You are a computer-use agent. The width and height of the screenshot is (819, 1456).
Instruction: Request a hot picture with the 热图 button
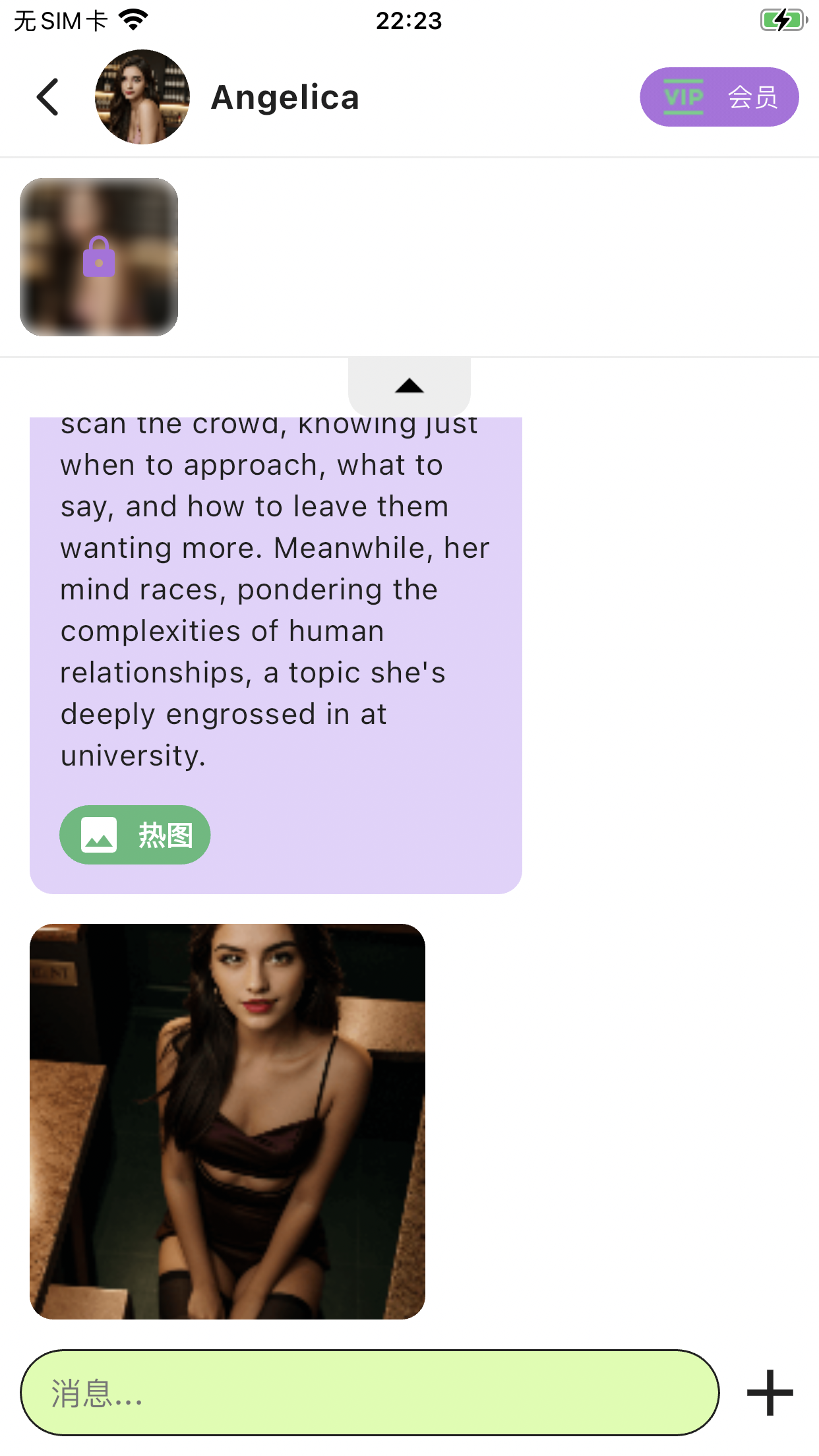pyautogui.click(x=135, y=835)
